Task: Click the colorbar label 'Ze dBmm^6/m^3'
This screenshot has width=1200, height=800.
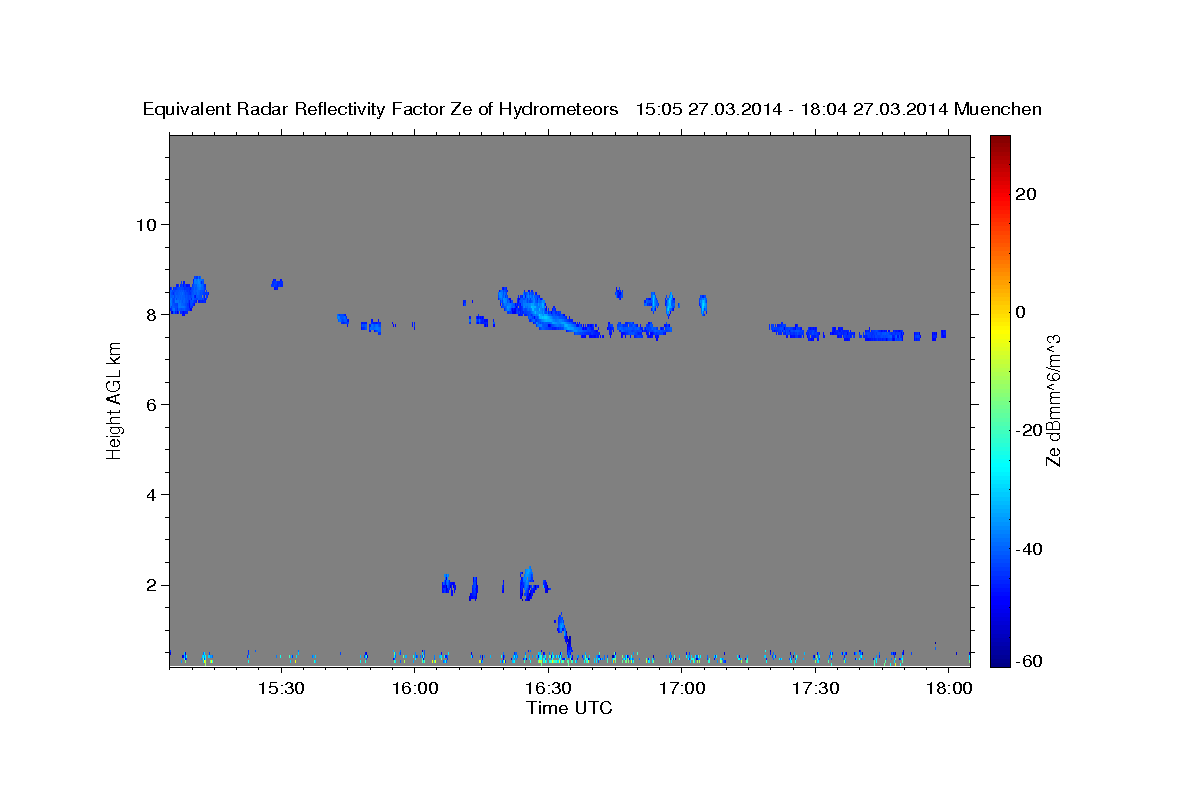Action: pyautogui.click(x=1054, y=399)
